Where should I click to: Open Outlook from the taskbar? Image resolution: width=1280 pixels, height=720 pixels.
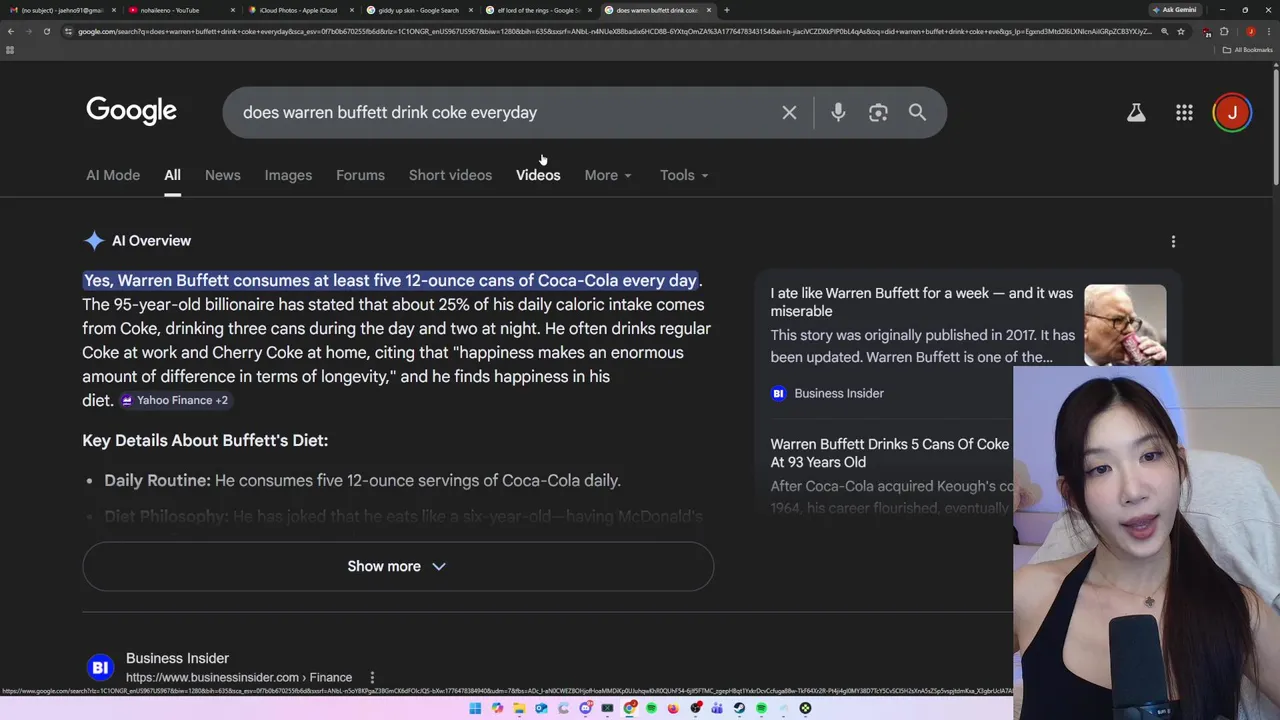tap(541, 708)
